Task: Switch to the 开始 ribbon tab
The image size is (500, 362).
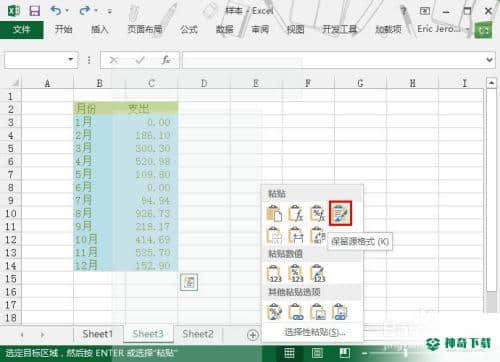Action: [x=63, y=30]
